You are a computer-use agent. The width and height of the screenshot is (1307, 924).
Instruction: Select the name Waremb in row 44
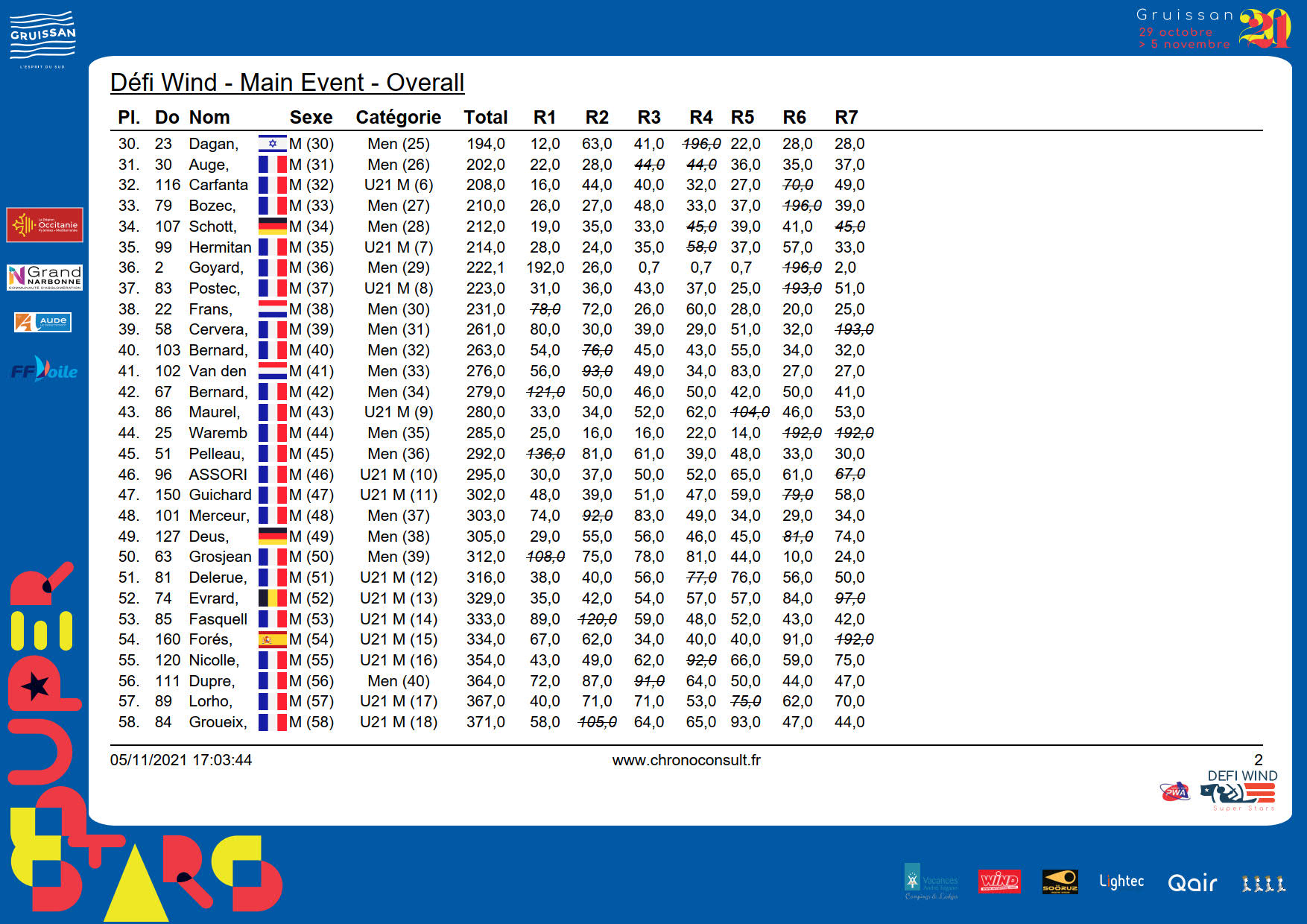[x=218, y=433]
